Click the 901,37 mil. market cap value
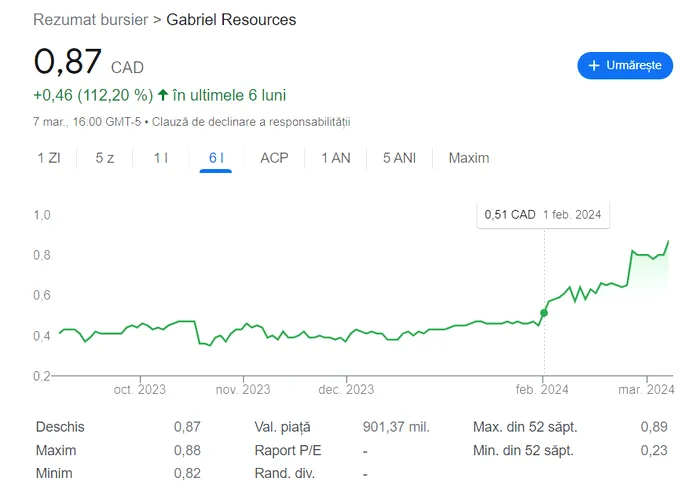The height and width of the screenshot is (493, 700). [396, 427]
